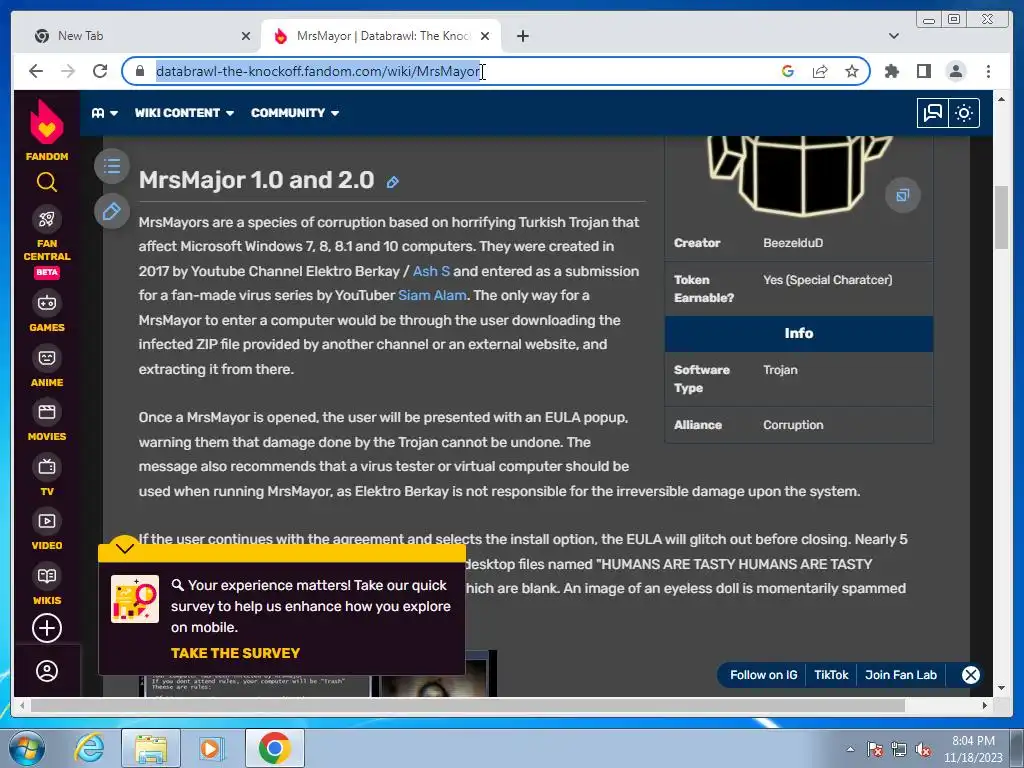Screen dimensions: 1024x768
Task: Click the muted volume tray icon
Action: 923,750
